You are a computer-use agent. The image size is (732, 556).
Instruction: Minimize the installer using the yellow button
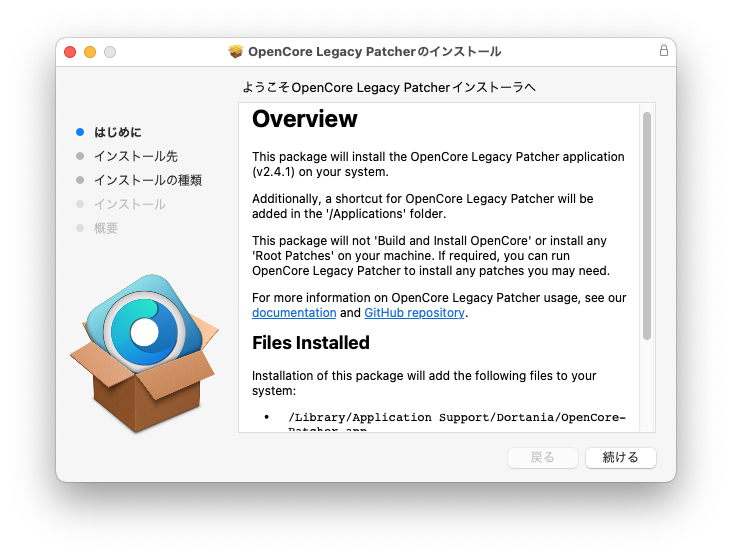[x=90, y=52]
